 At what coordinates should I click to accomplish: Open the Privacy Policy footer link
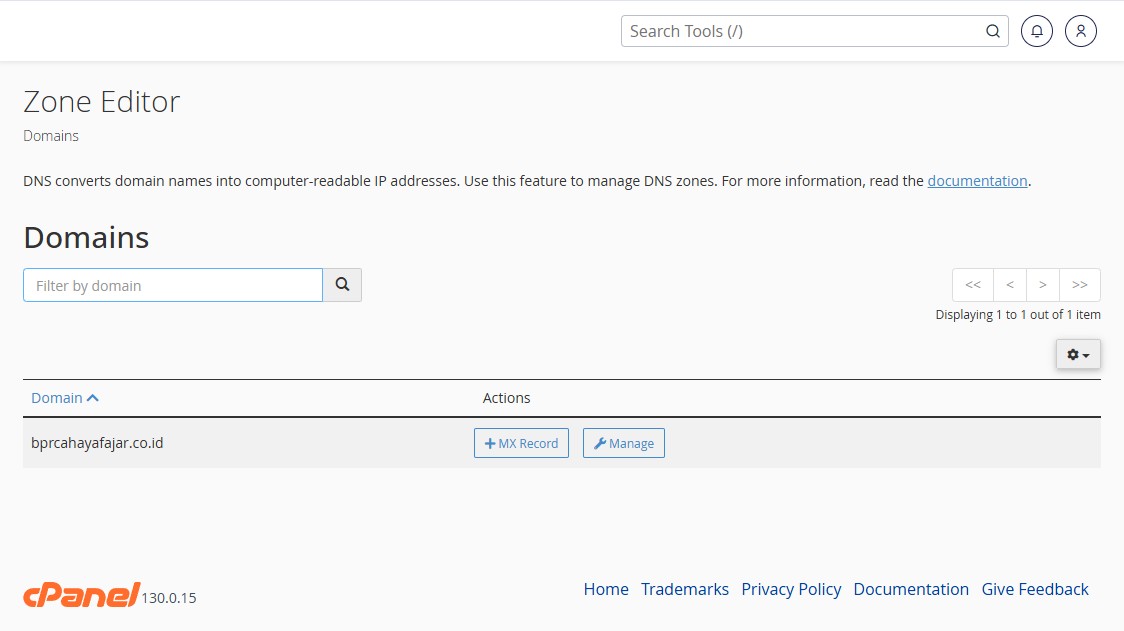[791, 589]
